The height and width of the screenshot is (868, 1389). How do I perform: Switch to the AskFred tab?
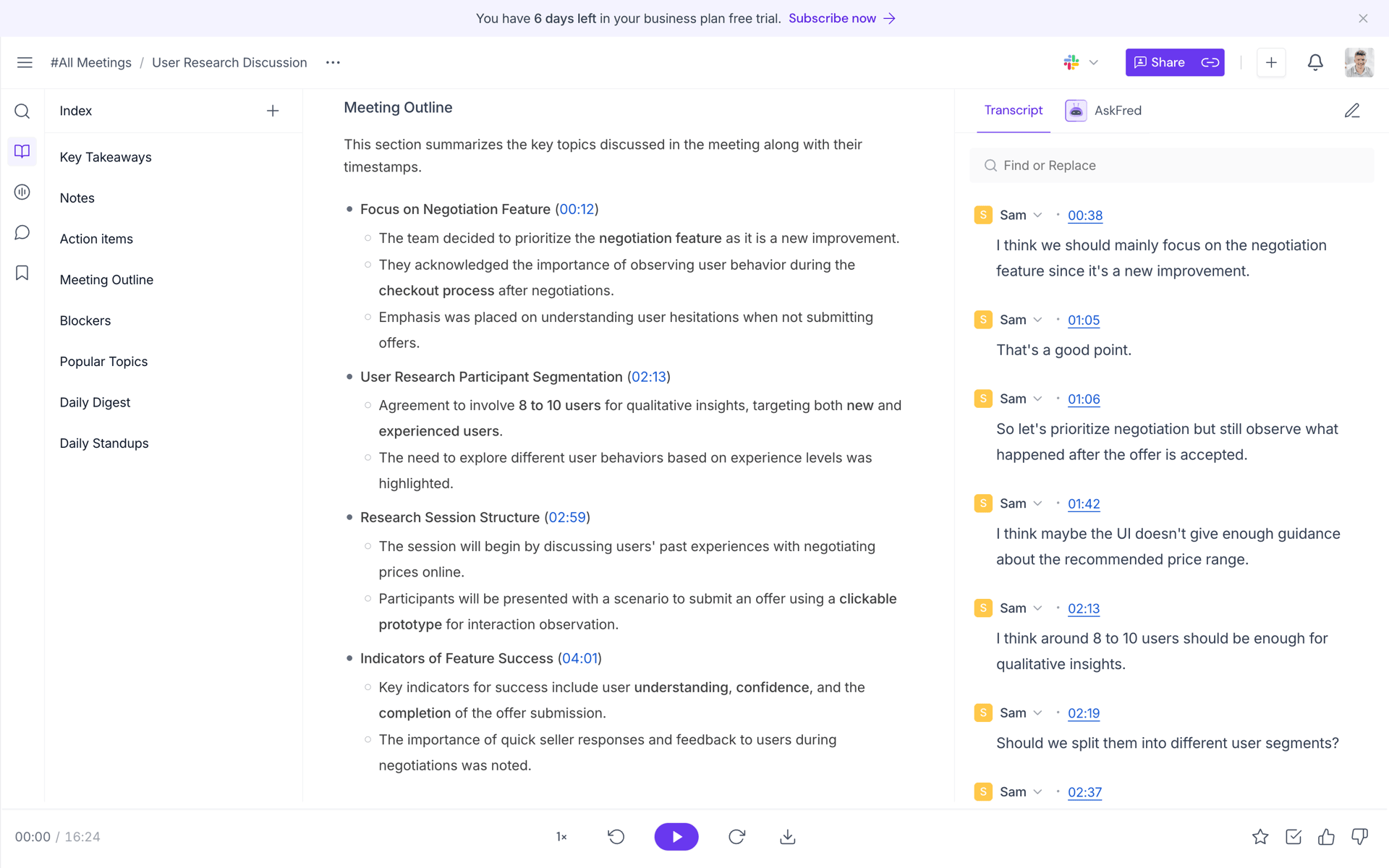(1104, 111)
